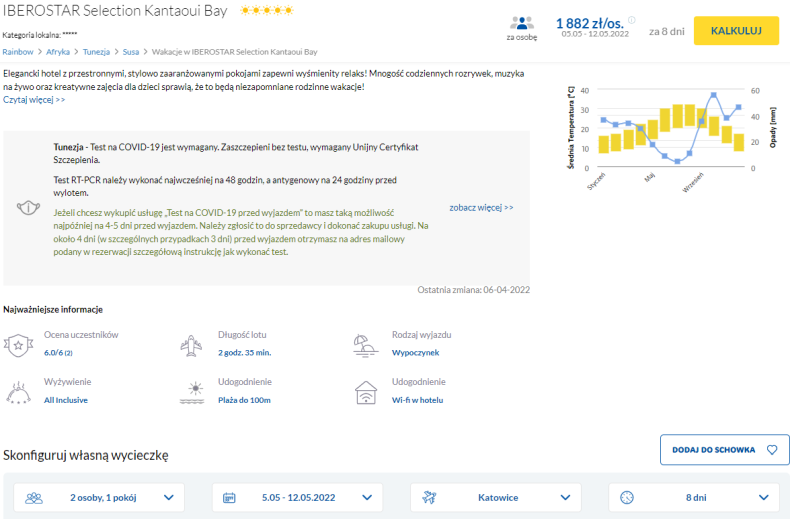Click the clock icon next to 8 dni
This screenshot has height=519, width=790.
(x=627, y=498)
